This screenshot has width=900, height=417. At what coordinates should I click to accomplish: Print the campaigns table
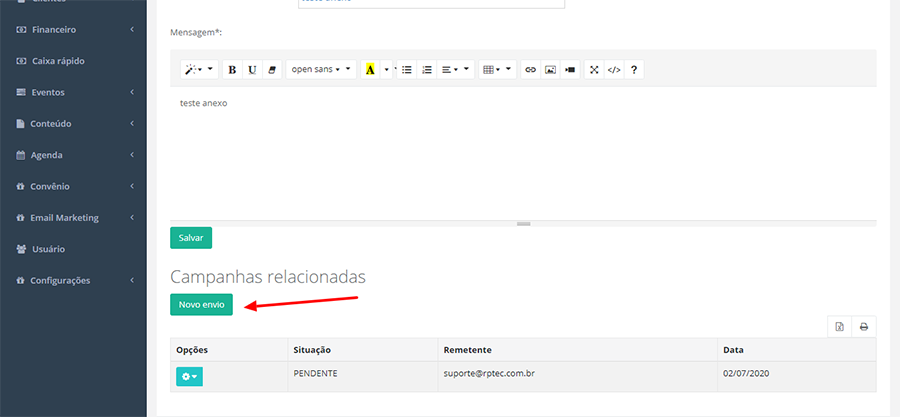pos(864,327)
